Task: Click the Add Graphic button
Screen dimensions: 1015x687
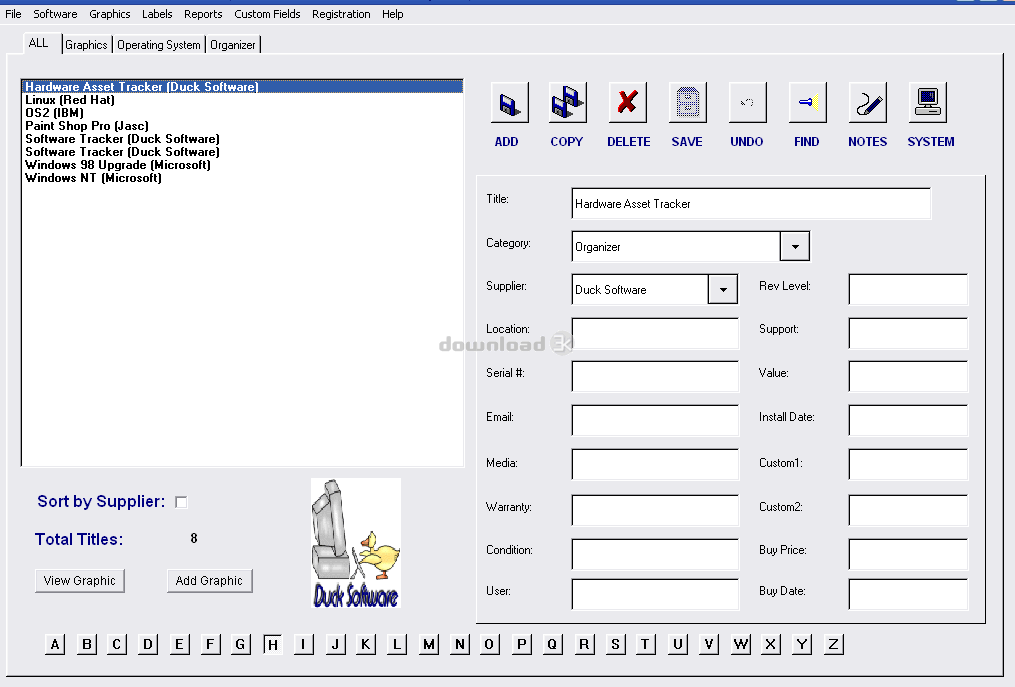Action: tap(209, 581)
